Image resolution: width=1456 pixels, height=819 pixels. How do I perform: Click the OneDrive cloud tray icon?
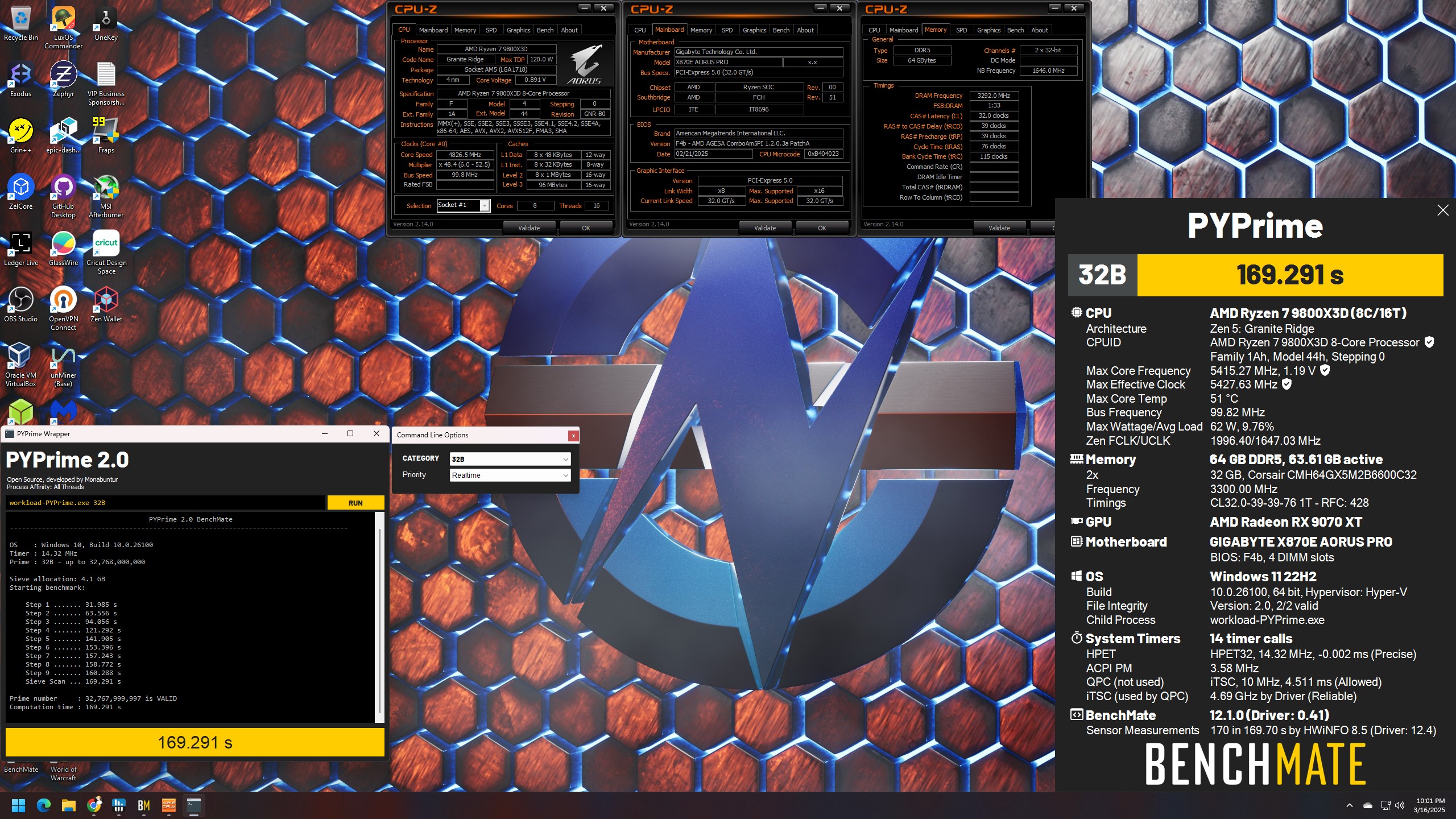1368,805
